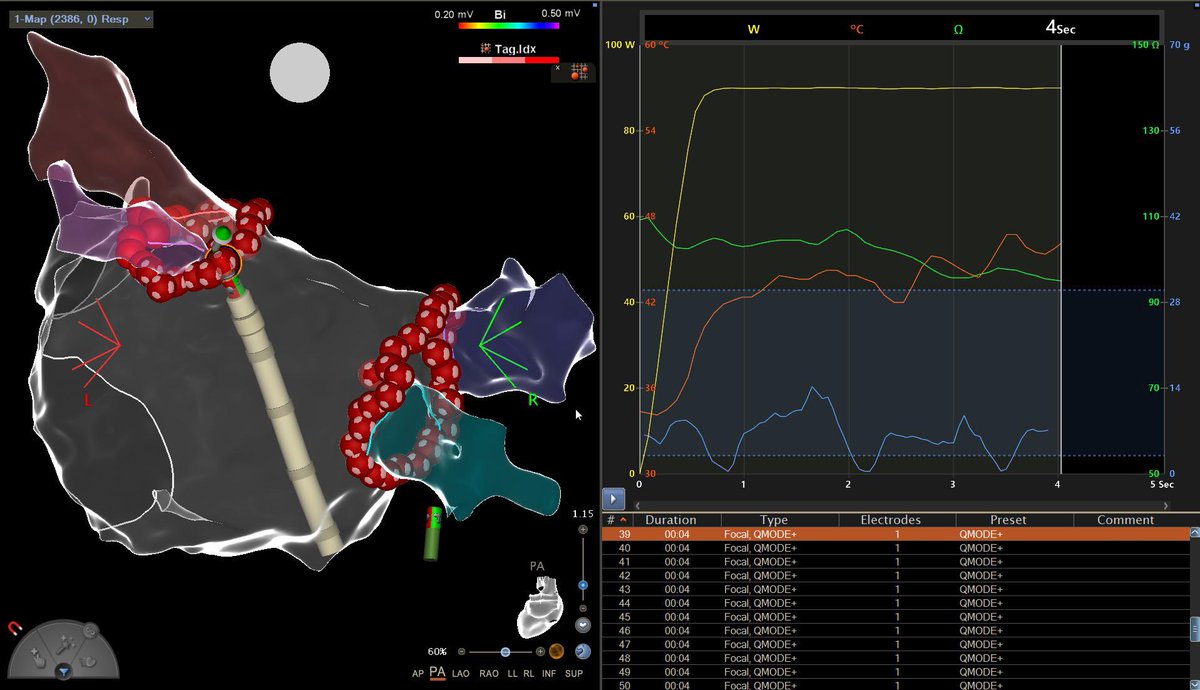This screenshot has height=690, width=1200.
Task: Click the vertical zoom slider handle
Action: click(583, 585)
